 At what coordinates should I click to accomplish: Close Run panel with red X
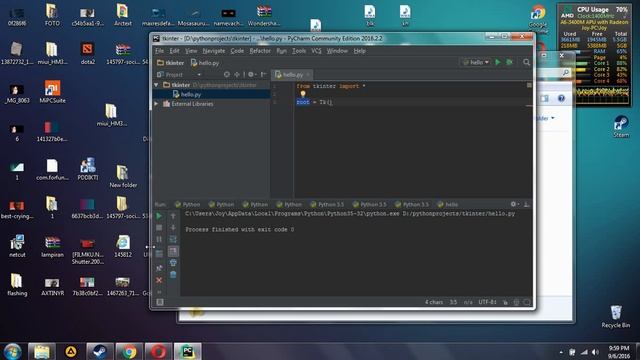coord(159,280)
